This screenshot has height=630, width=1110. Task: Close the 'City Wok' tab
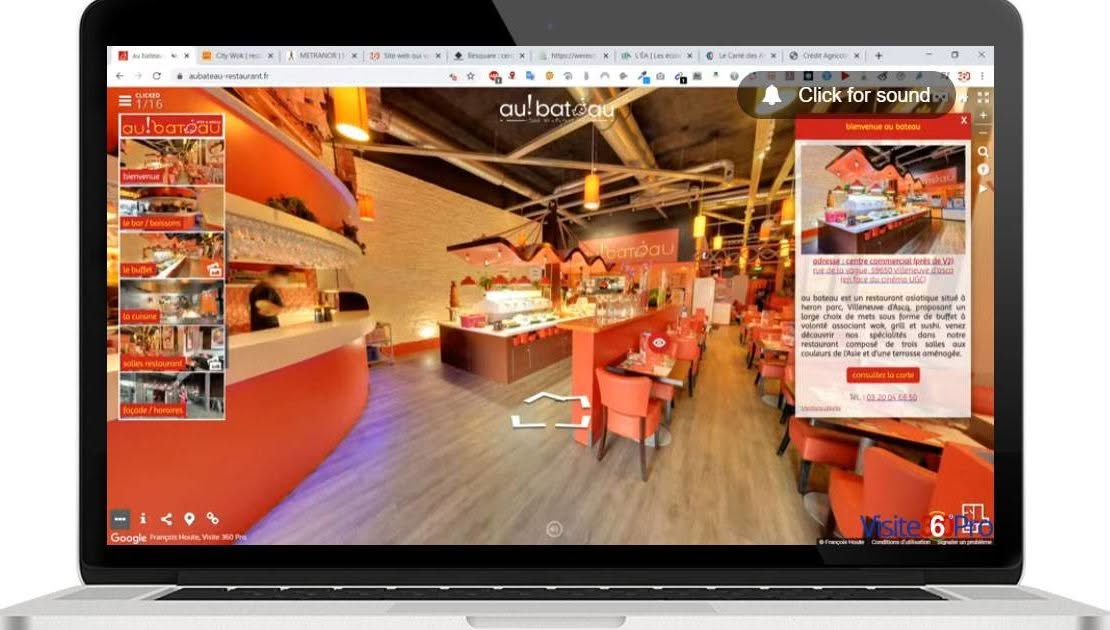[270, 55]
